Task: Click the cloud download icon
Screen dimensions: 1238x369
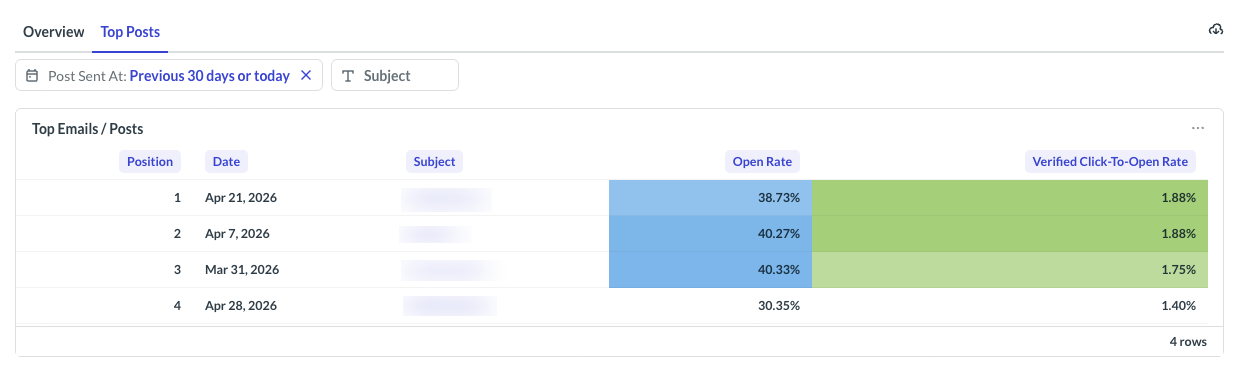Action: 1216,30
